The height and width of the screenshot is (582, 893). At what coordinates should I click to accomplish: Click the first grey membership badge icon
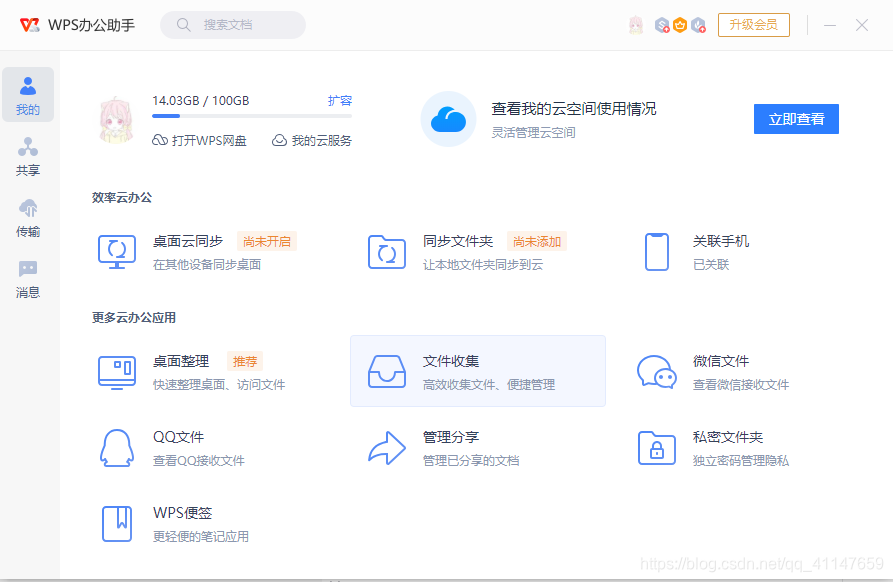coord(662,25)
